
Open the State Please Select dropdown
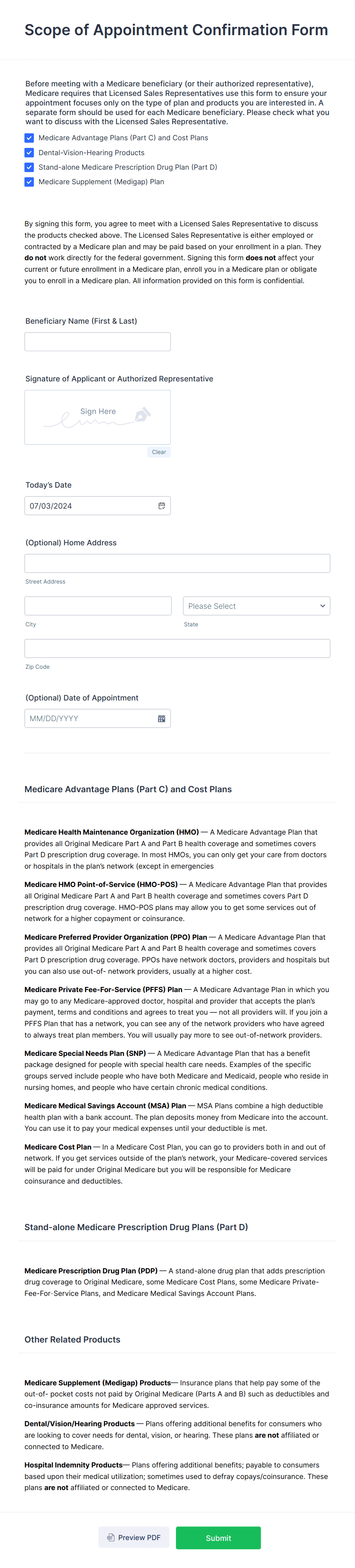(x=256, y=606)
